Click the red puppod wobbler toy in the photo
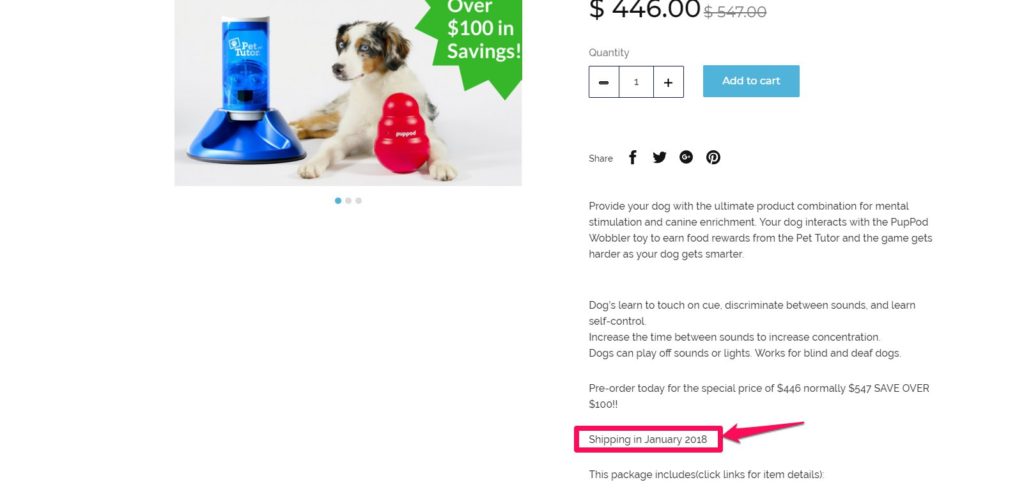1024x489 pixels. pos(403,133)
